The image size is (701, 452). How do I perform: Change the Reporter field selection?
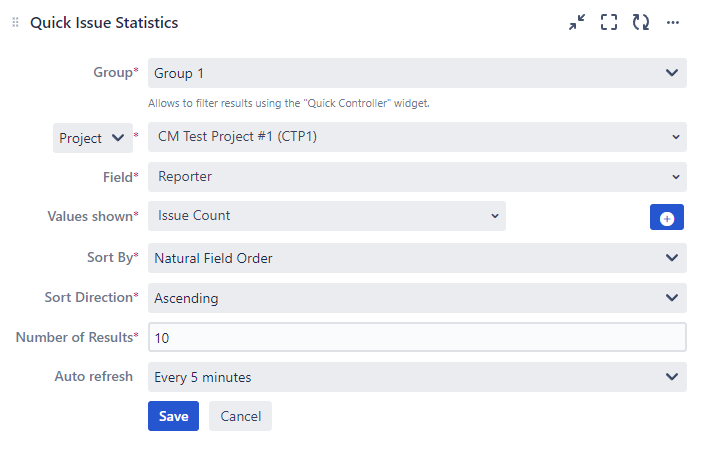click(417, 177)
